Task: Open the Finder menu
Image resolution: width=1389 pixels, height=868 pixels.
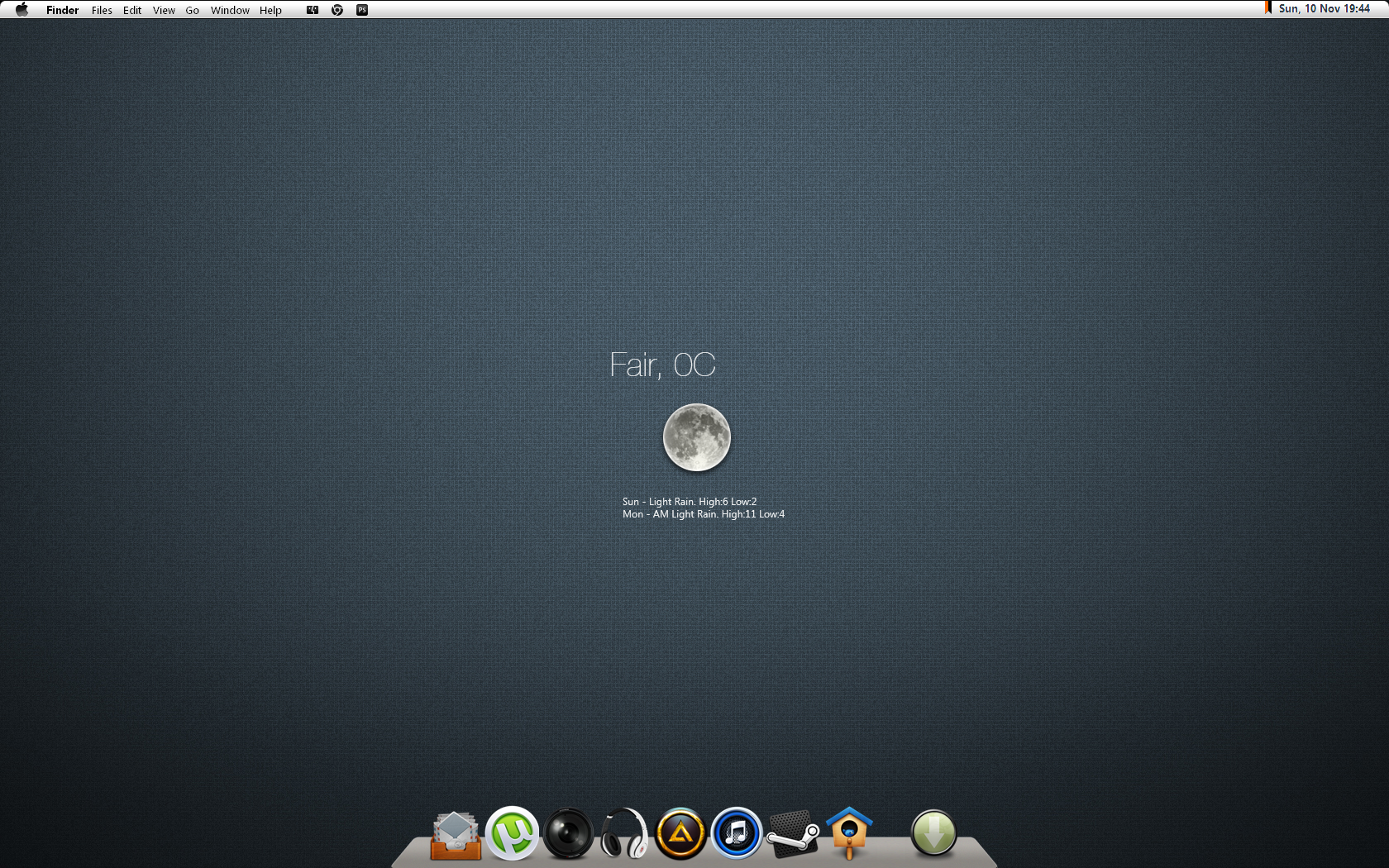Action: pyautogui.click(x=62, y=10)
